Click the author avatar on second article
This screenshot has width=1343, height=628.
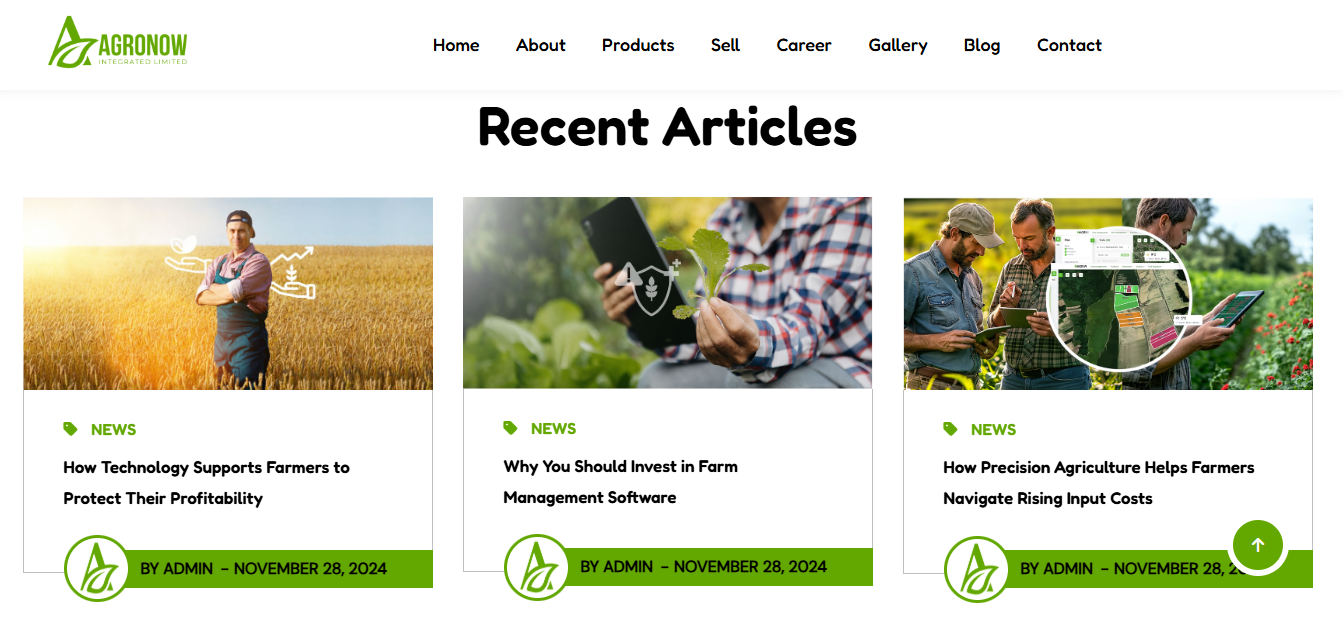(537, 567)
